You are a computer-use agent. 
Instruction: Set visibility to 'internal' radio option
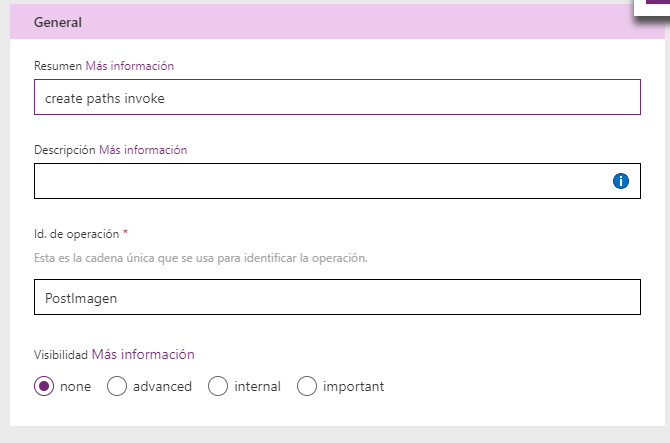click(x=218, y=386)
